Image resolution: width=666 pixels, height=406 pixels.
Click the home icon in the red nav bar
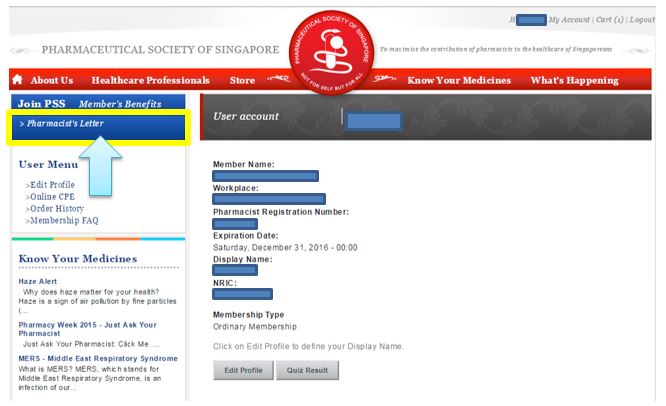[x=17, y=80]
